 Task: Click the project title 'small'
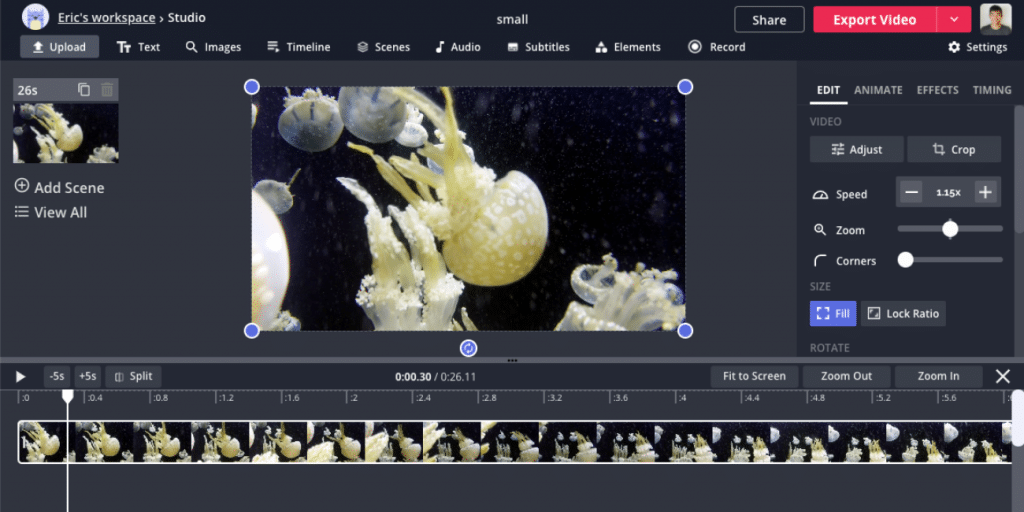pyautogui.click(x=512, y=20)
